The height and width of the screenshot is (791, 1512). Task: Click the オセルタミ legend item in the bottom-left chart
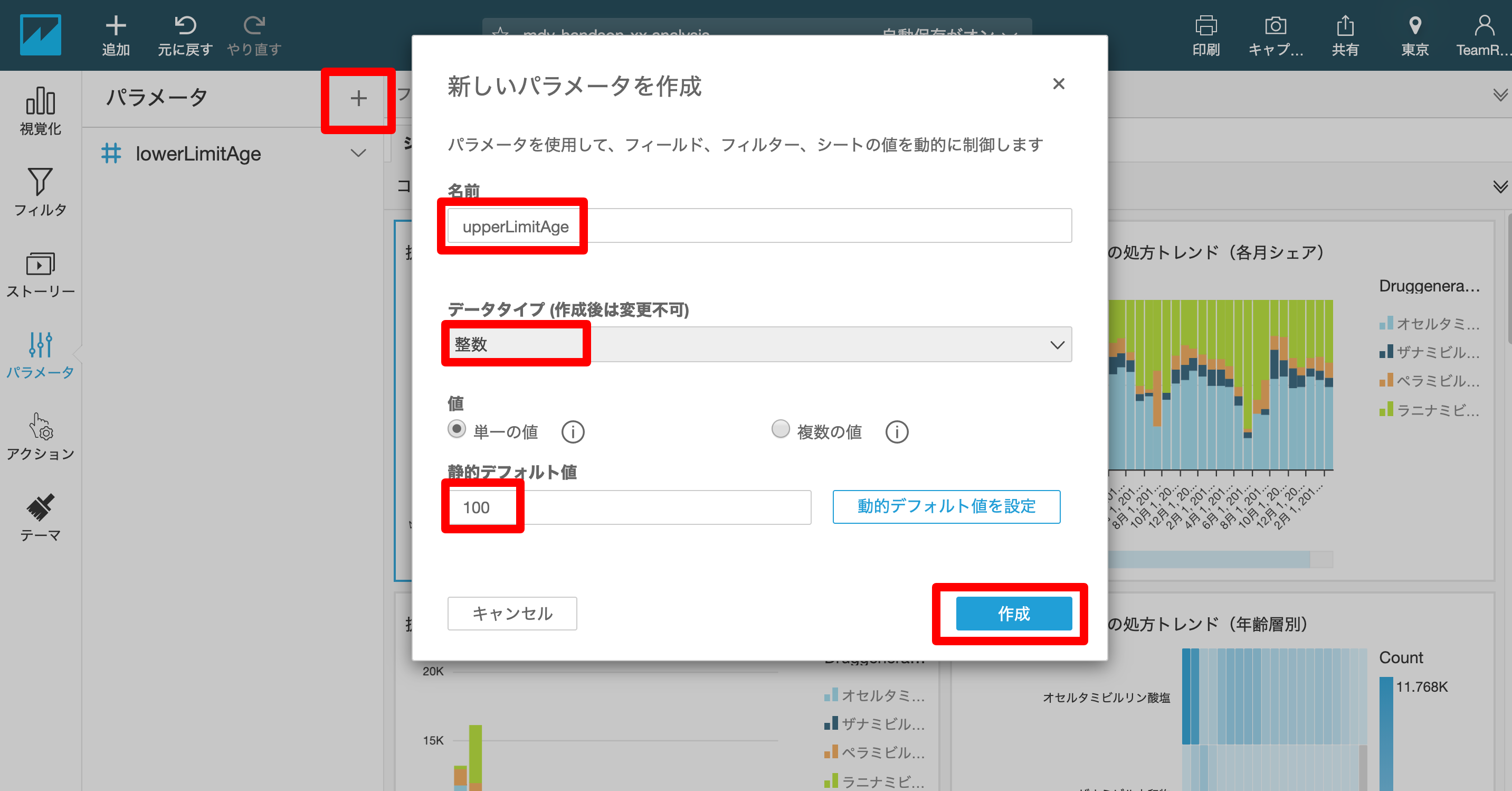[x=874, y=695]
